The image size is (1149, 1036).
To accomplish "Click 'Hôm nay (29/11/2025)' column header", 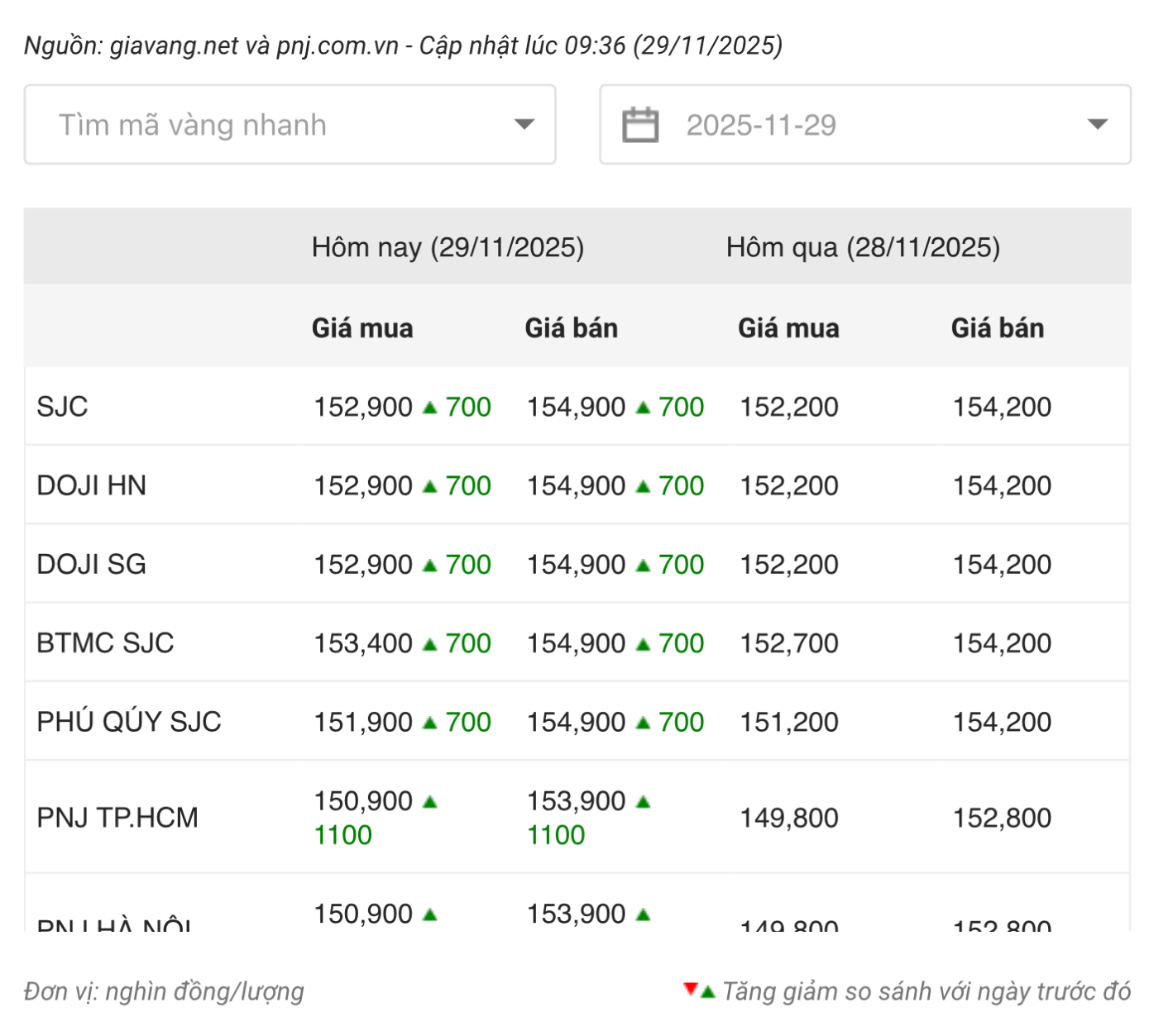I will pos(448,247).
